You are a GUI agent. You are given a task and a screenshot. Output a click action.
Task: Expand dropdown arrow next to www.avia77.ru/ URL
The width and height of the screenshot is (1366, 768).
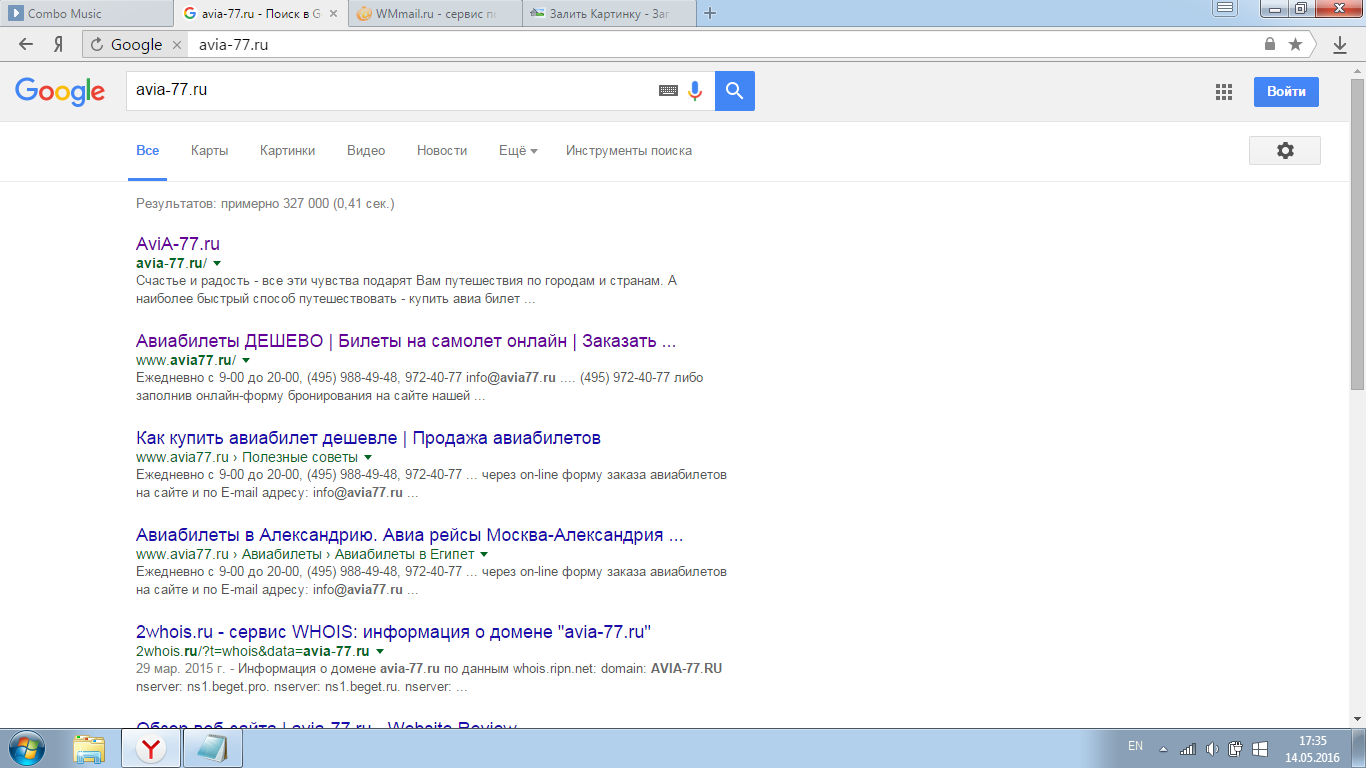pos(246,361)
